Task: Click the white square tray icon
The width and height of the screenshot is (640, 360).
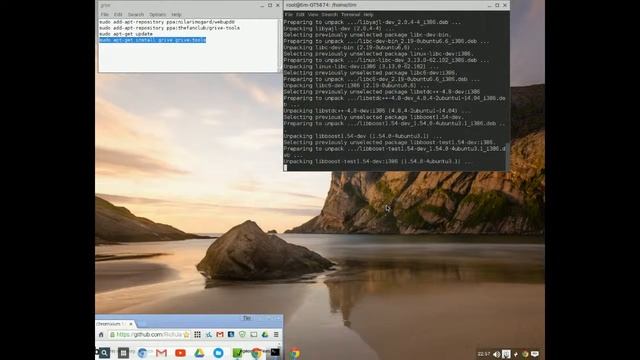Action: tap(506, 354)
